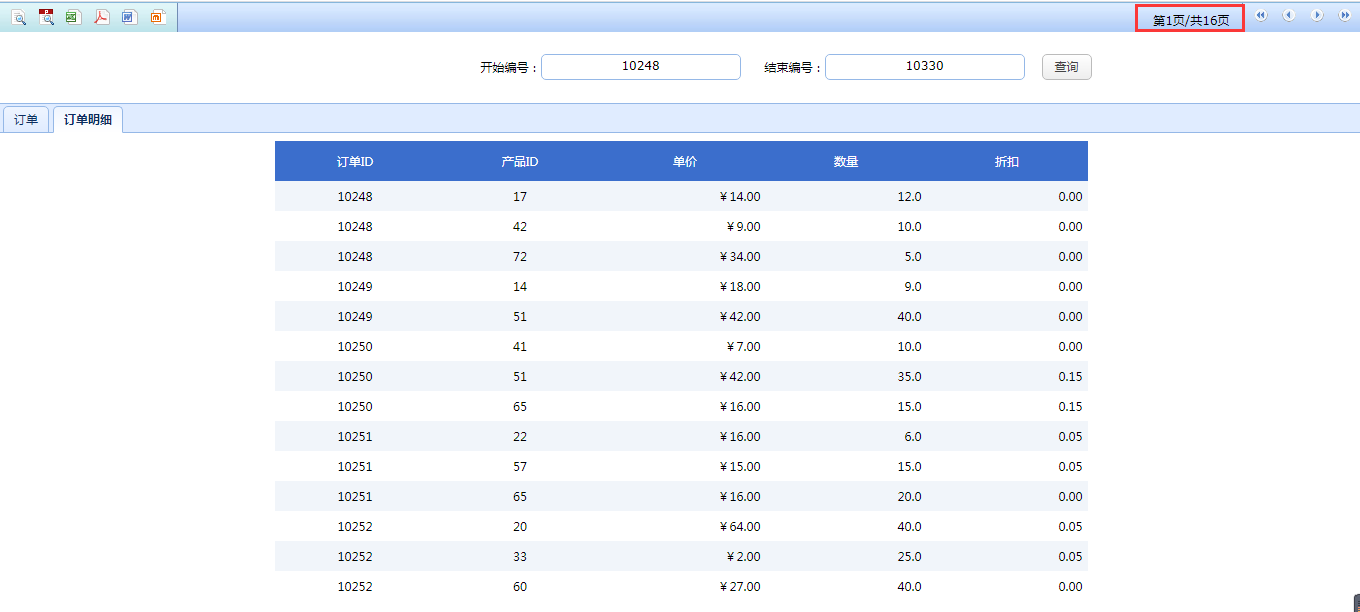Click the 结束编号 input field

click(x=924, y=67)
